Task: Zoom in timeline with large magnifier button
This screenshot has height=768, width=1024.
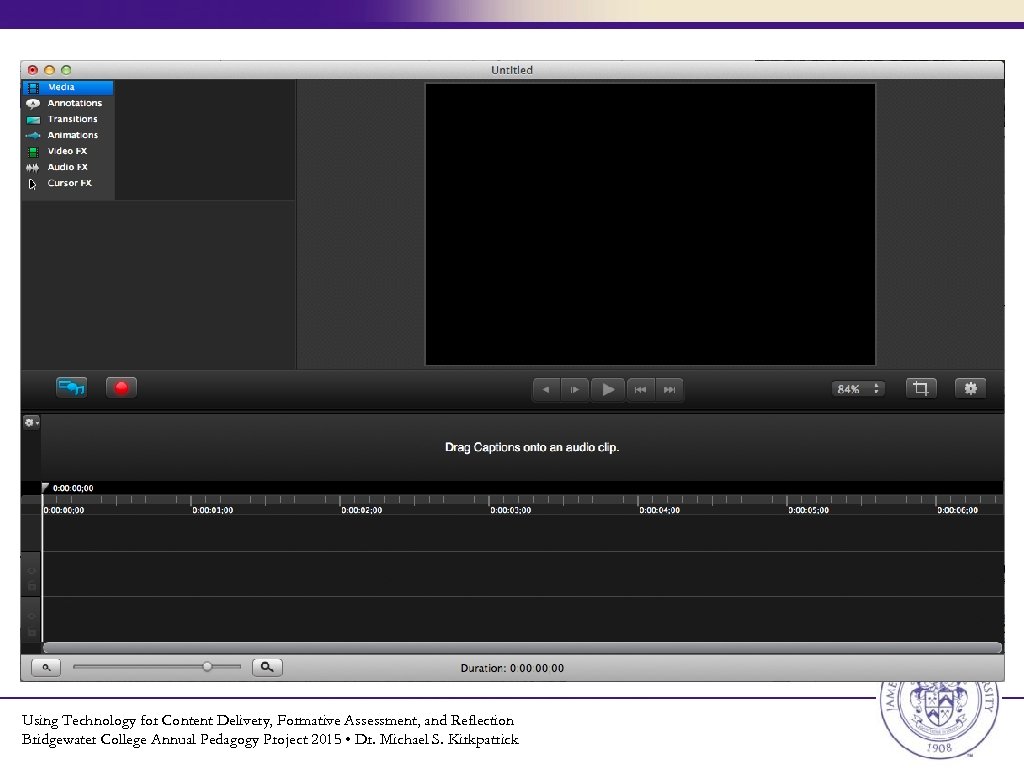Action: click(267, 667)
